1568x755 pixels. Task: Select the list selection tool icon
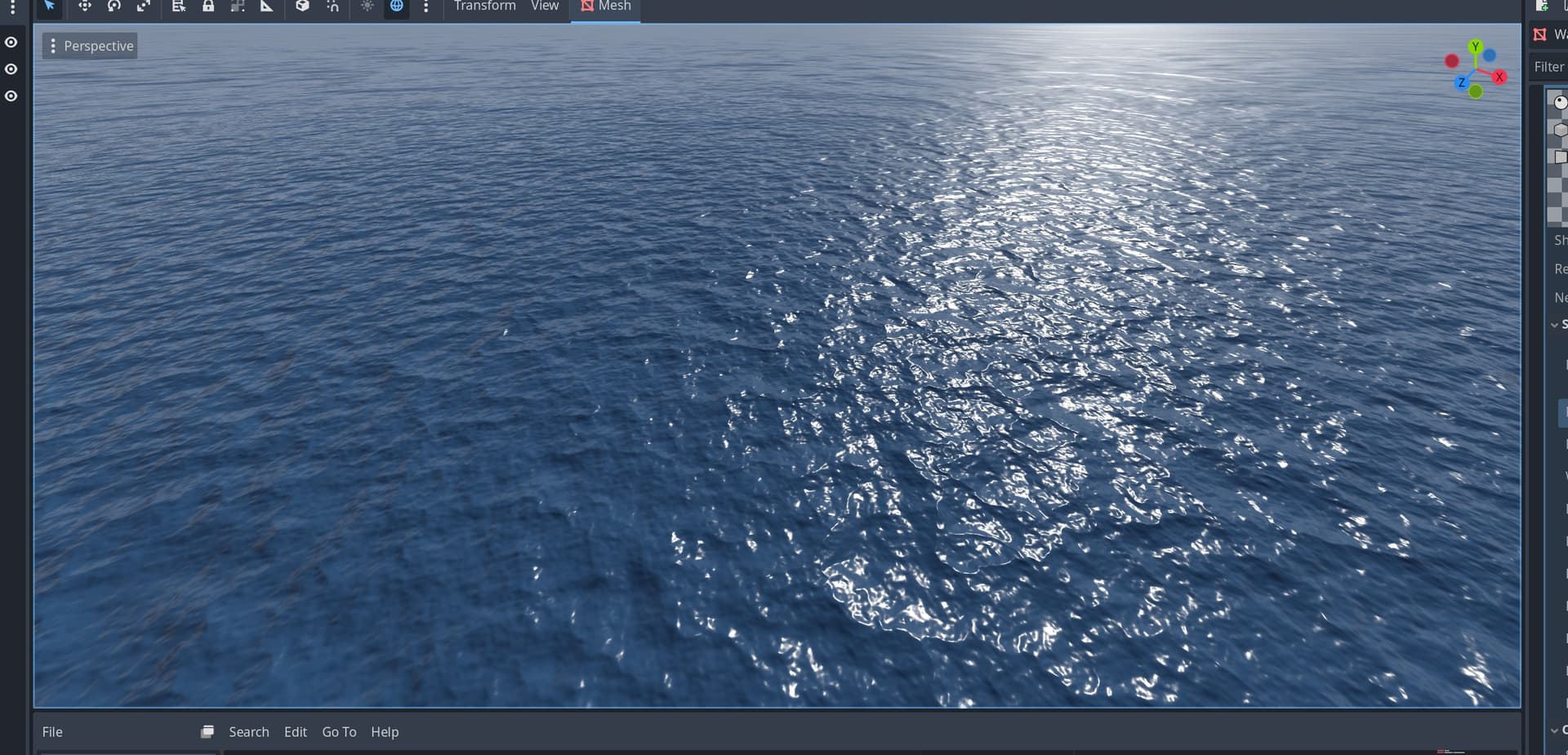tap(178, 7)
